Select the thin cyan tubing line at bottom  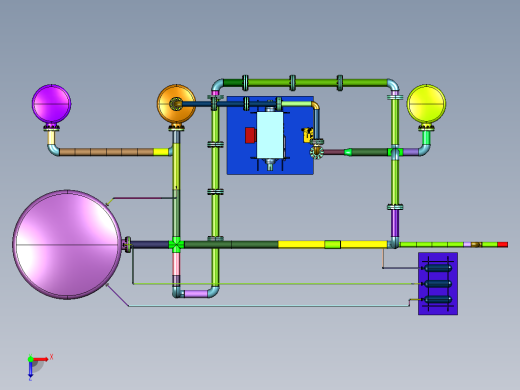(x=269, y=306)
